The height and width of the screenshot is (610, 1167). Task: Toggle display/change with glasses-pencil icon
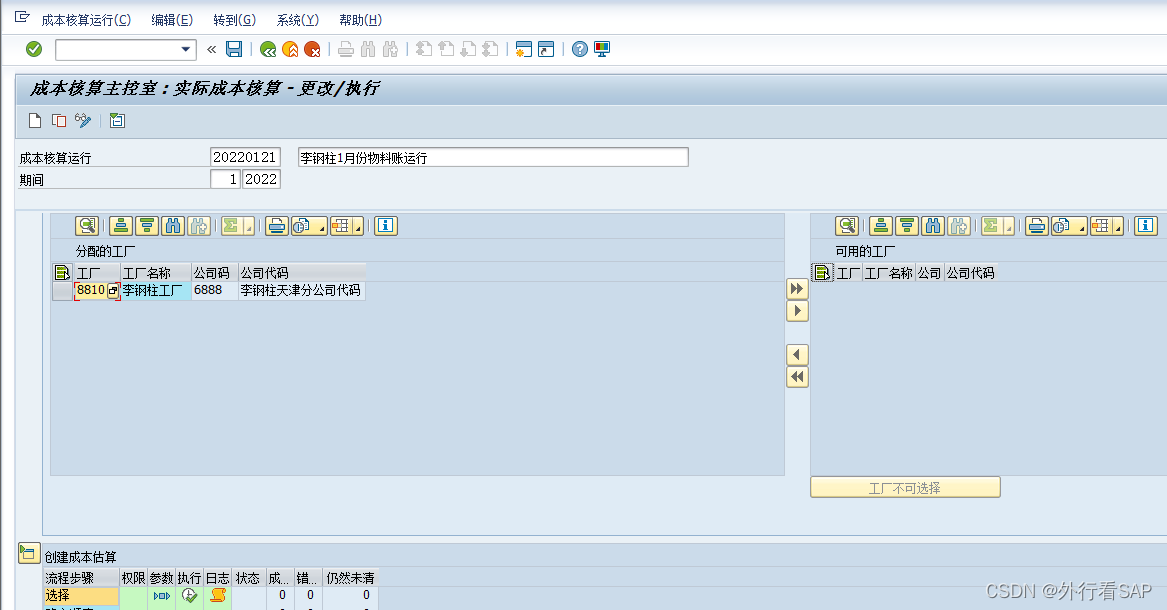[83, 121]
